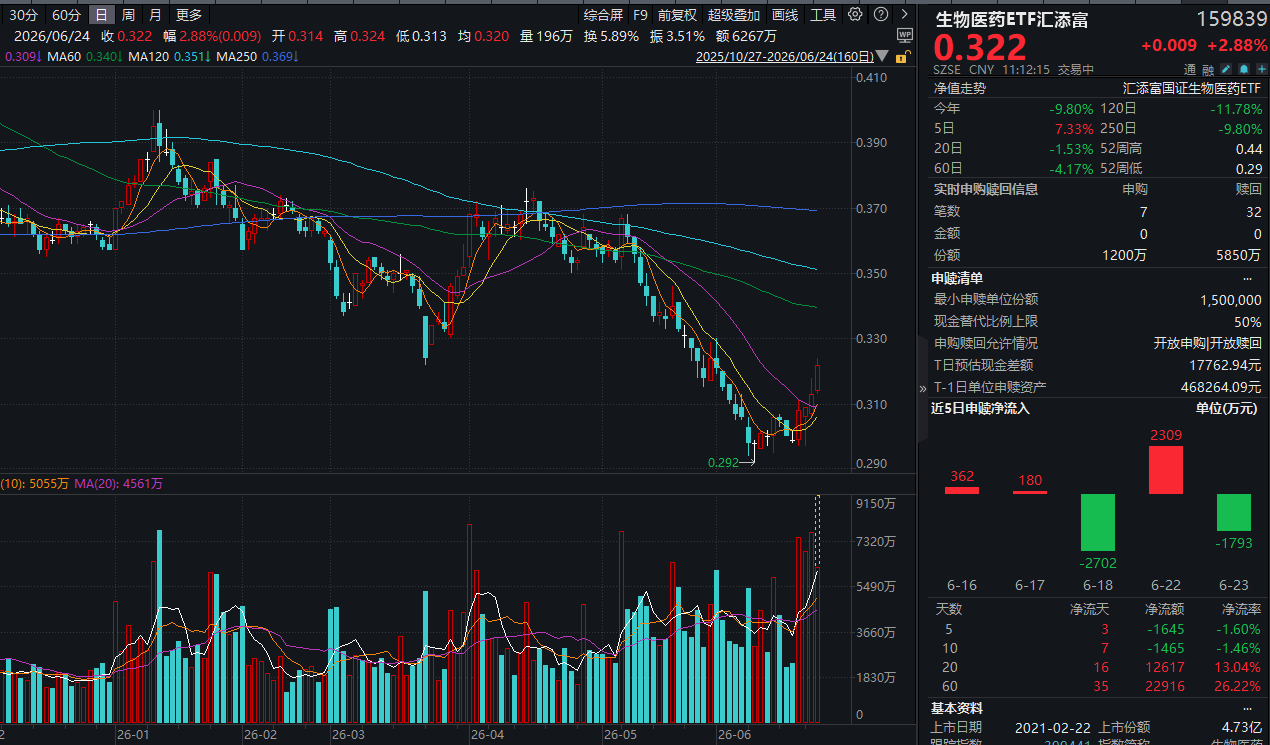Open the 申赎清单 more options ellipsis
The height and width of the screenshot is (745, 1270).
1247,278
